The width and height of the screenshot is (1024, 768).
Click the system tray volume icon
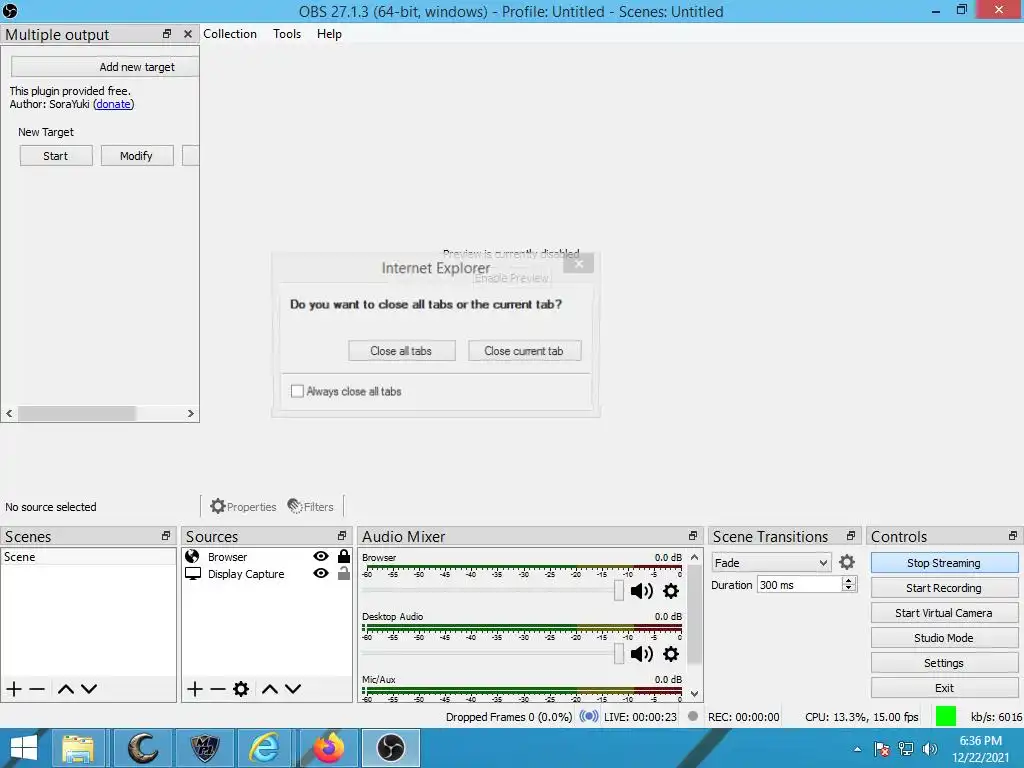(930, 749)
